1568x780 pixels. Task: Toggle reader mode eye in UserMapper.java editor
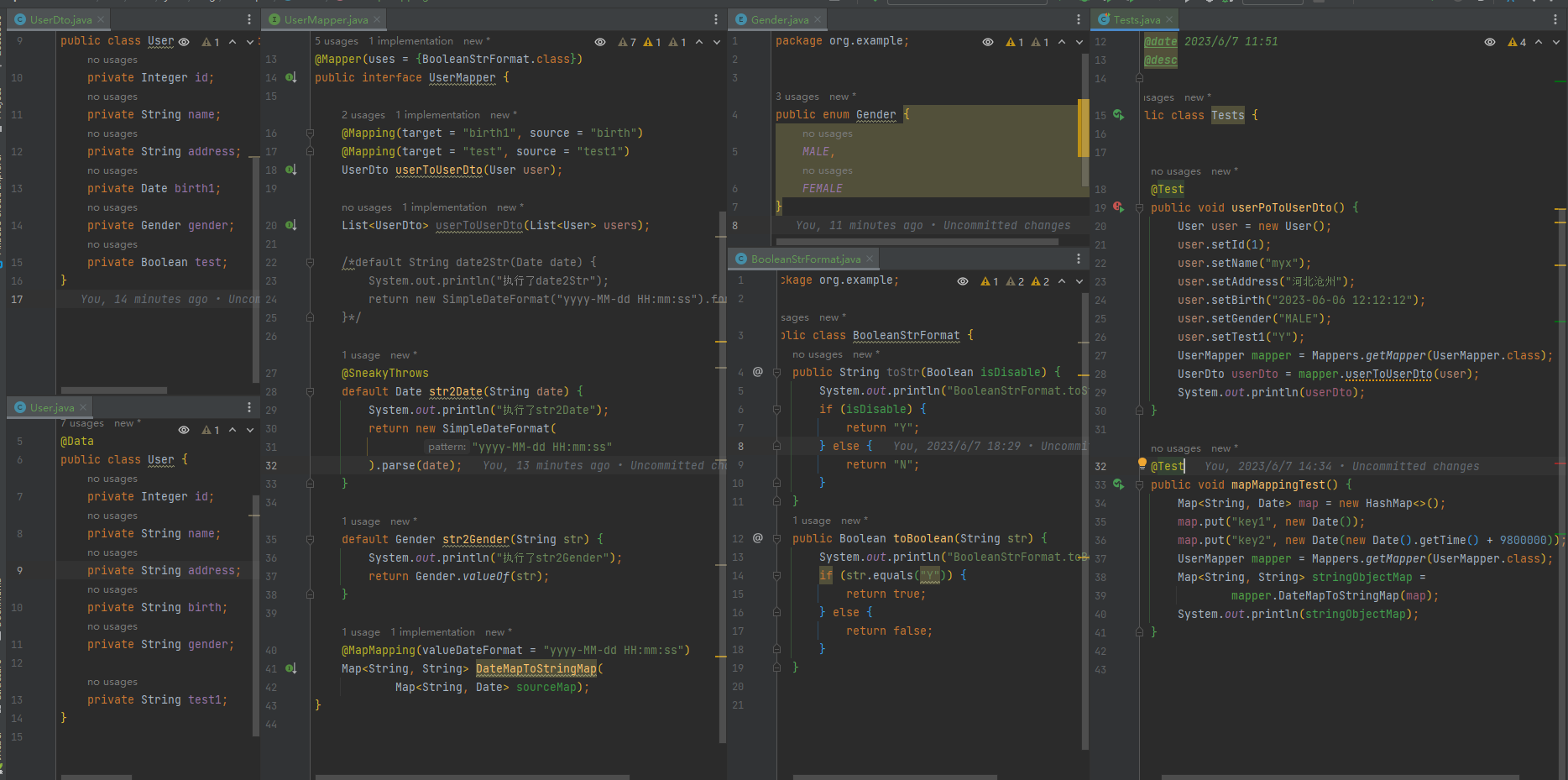tap(600, 42)
